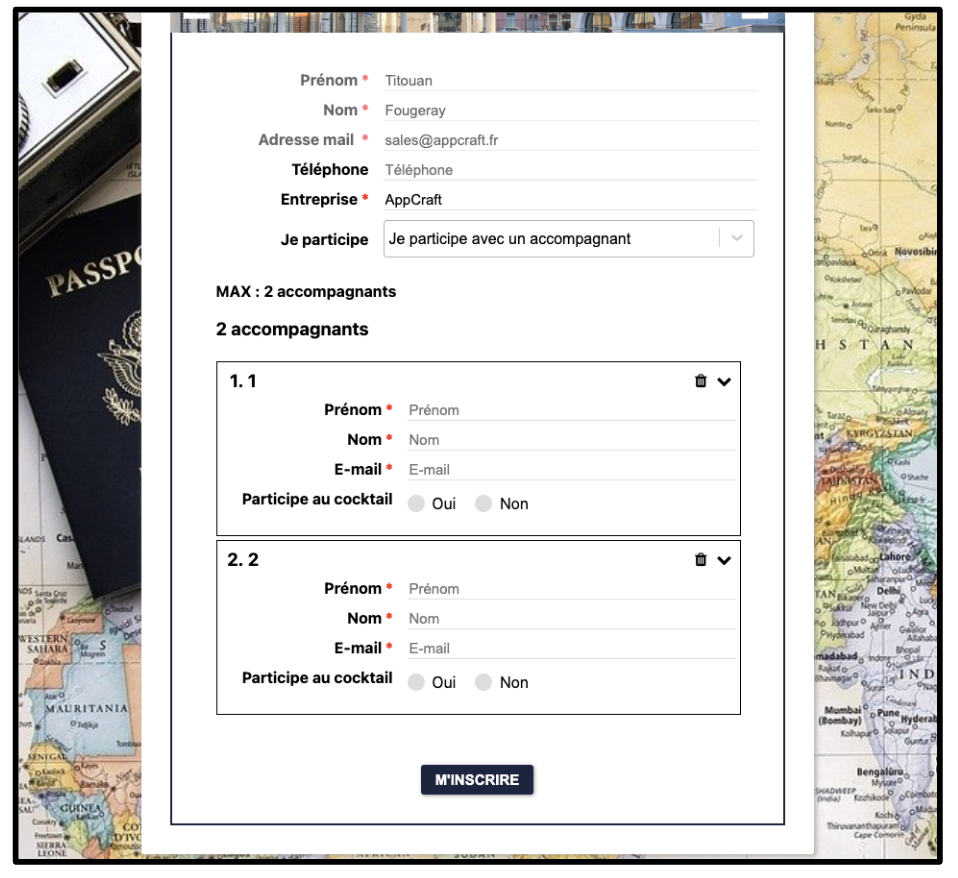Click the Entreprise field with AppCraft
958x878 pixels.
tap(570, 200)
